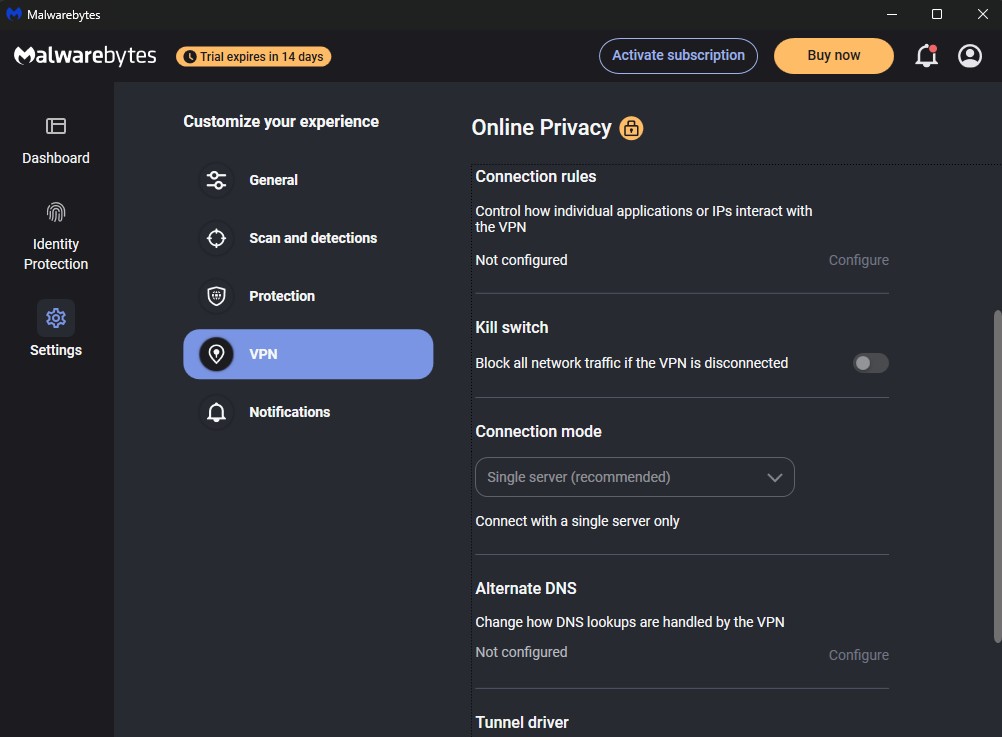1002x737 pixels.
Task: Open Scan and detections settings
Action: 308,238
